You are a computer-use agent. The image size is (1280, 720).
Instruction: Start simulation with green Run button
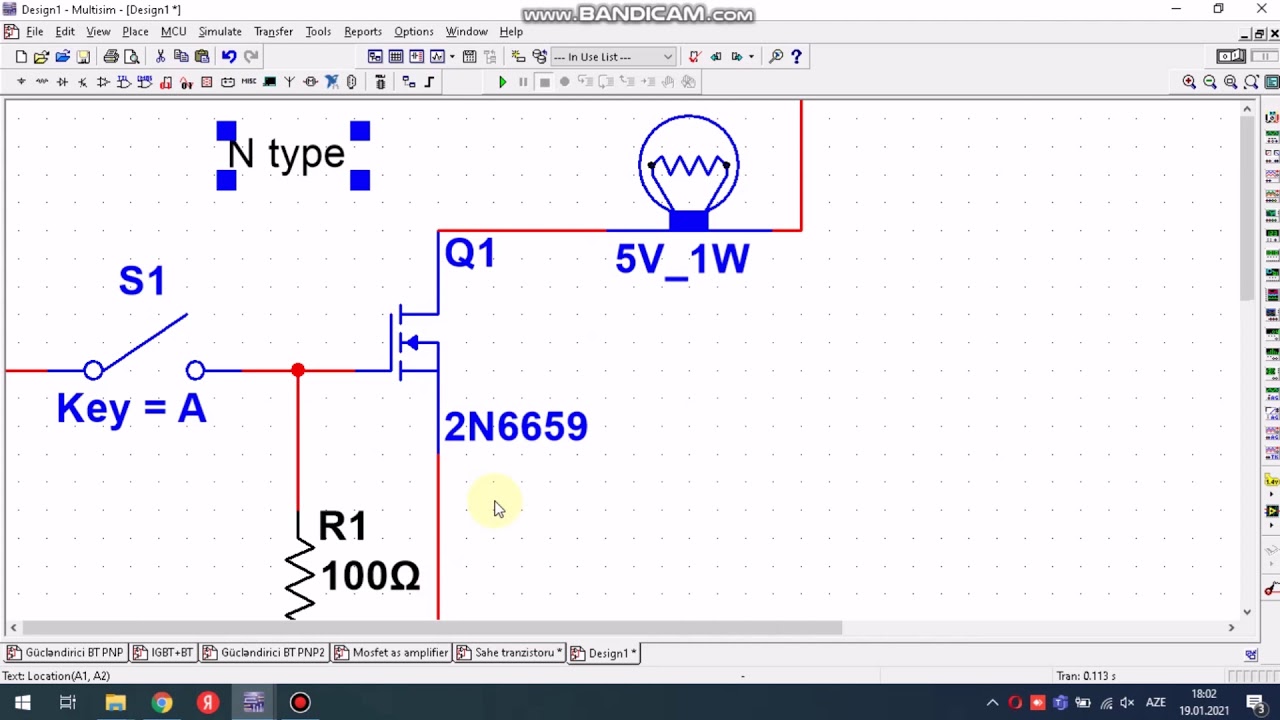pyautogui.click(x=502, y=82)
